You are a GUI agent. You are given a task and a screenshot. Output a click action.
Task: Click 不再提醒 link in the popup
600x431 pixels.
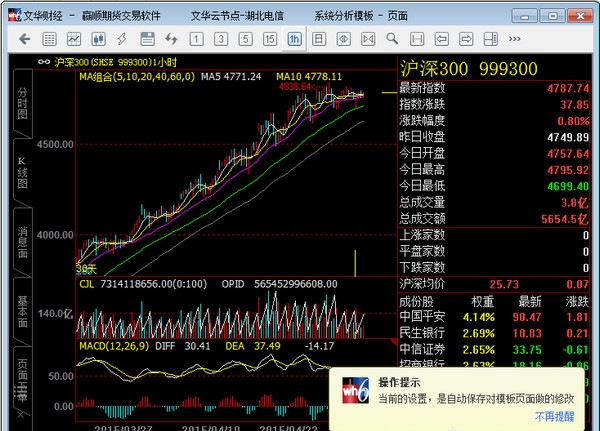point(554,416)
